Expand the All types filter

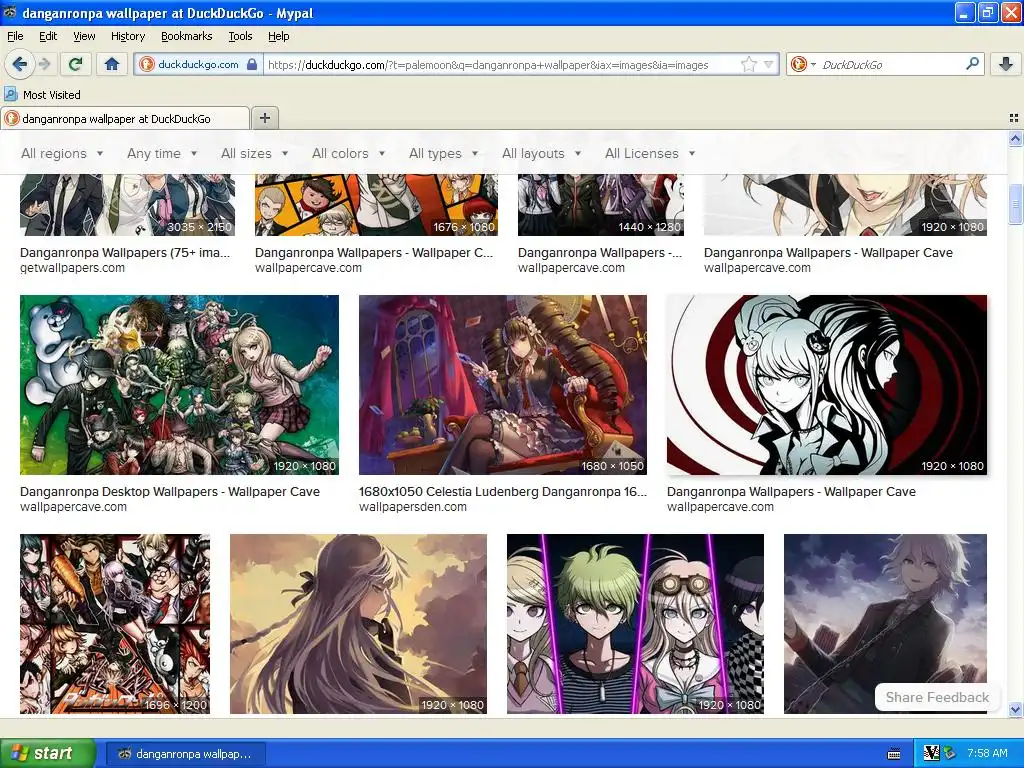point(443,153)
